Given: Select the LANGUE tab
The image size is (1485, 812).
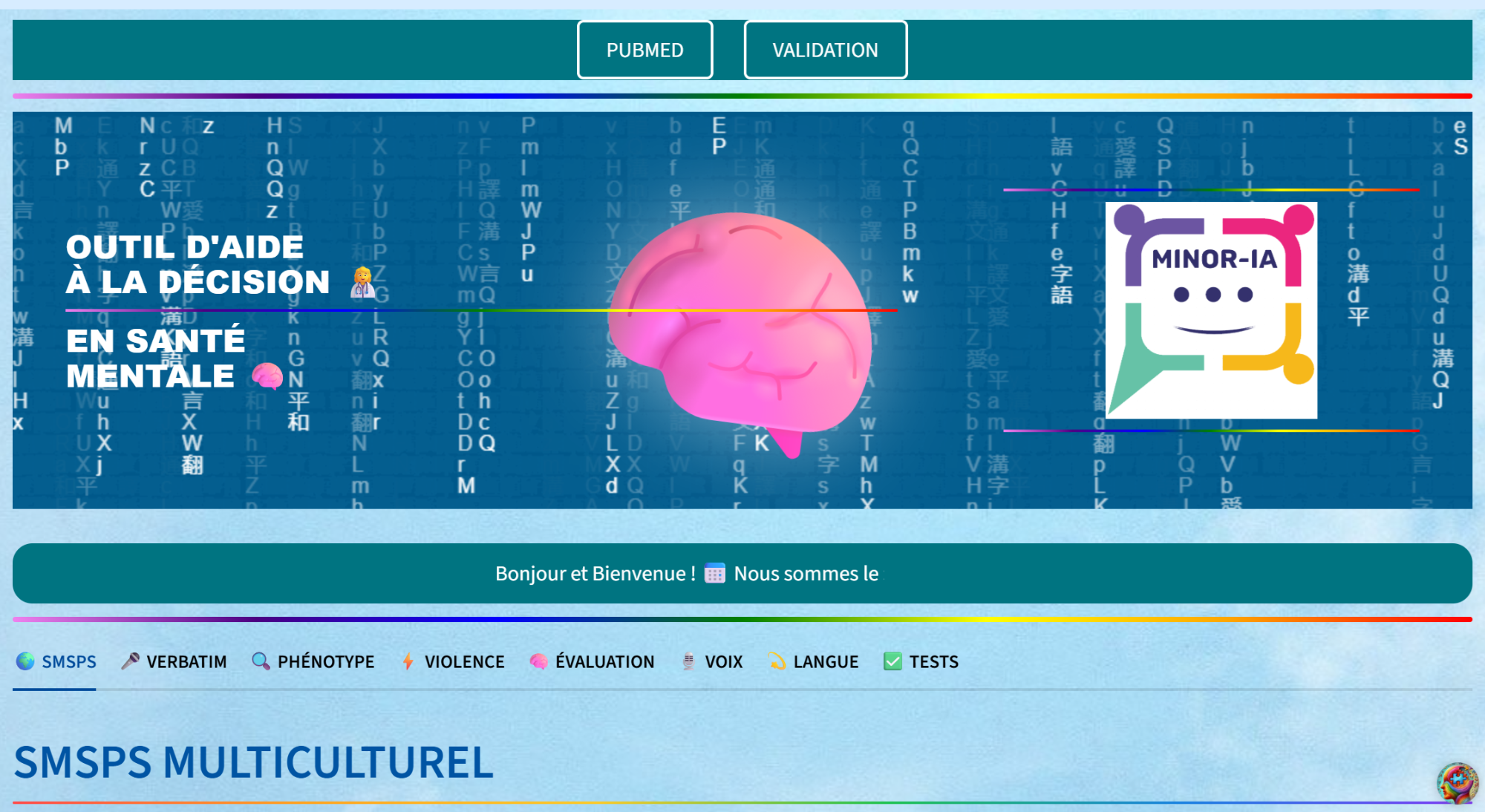Looking at the screenshot, I should pos(825,661).
